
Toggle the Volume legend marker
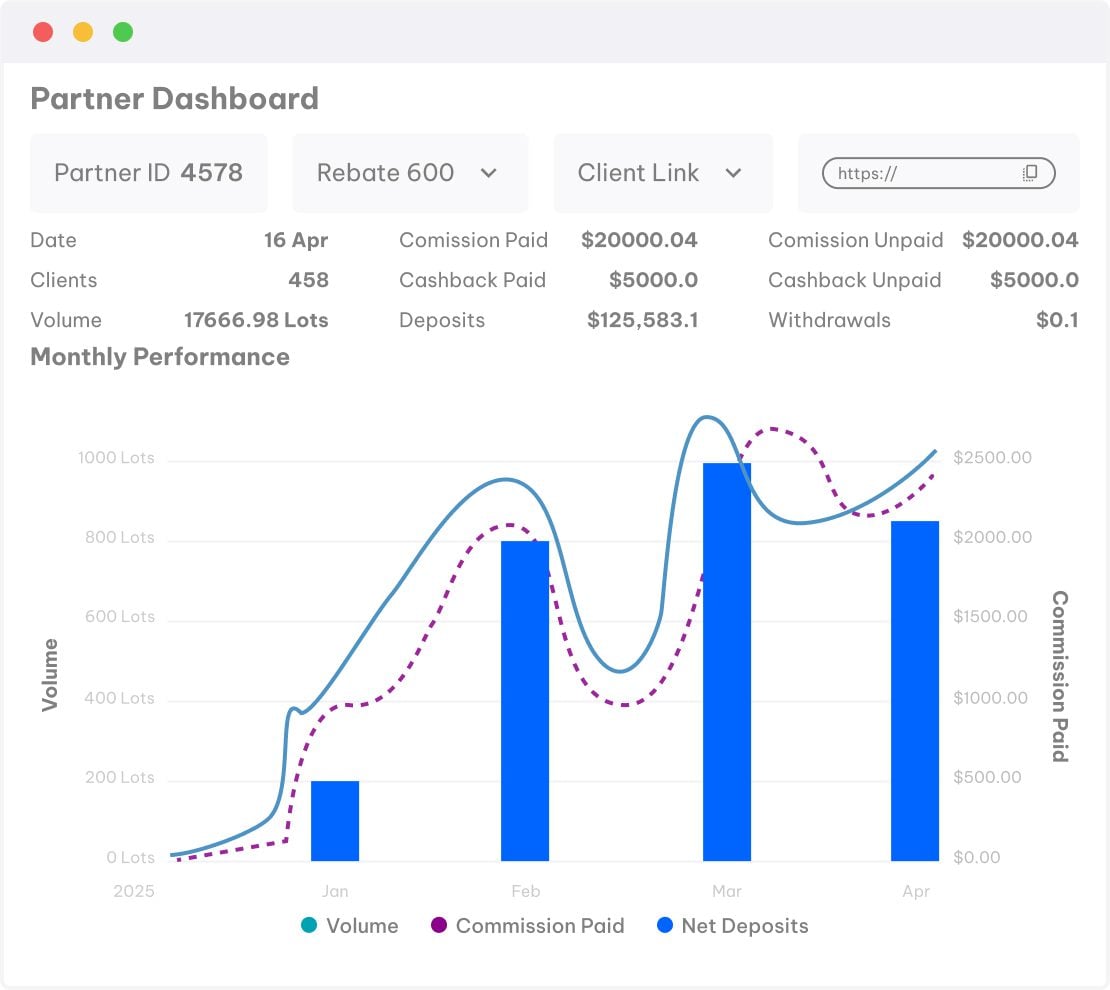point(309,925)
